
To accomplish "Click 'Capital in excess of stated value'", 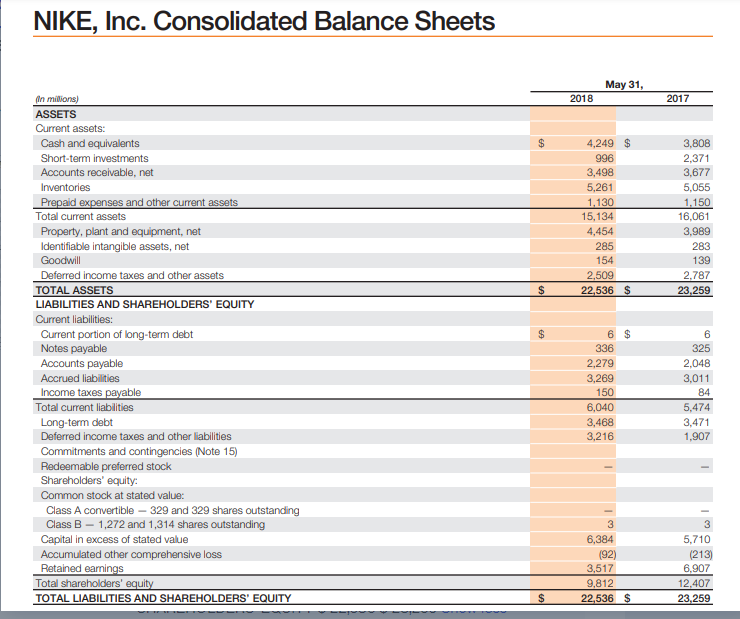I will point(114,540).
